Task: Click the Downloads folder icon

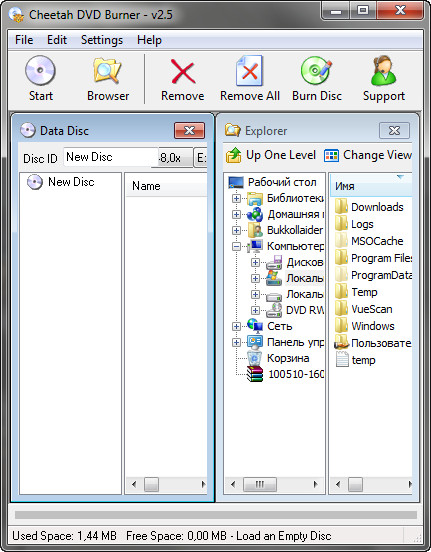Action: (x=341, y=207)
